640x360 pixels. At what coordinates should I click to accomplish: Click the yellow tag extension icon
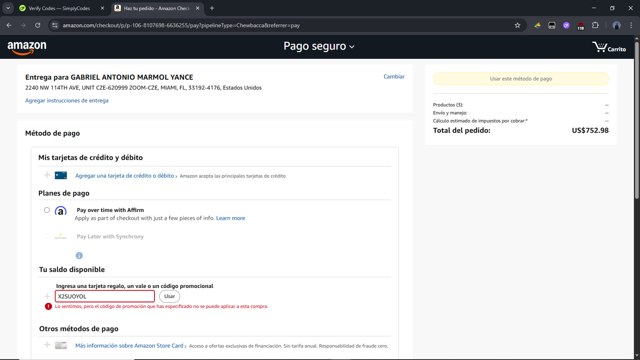pos(537,25)
